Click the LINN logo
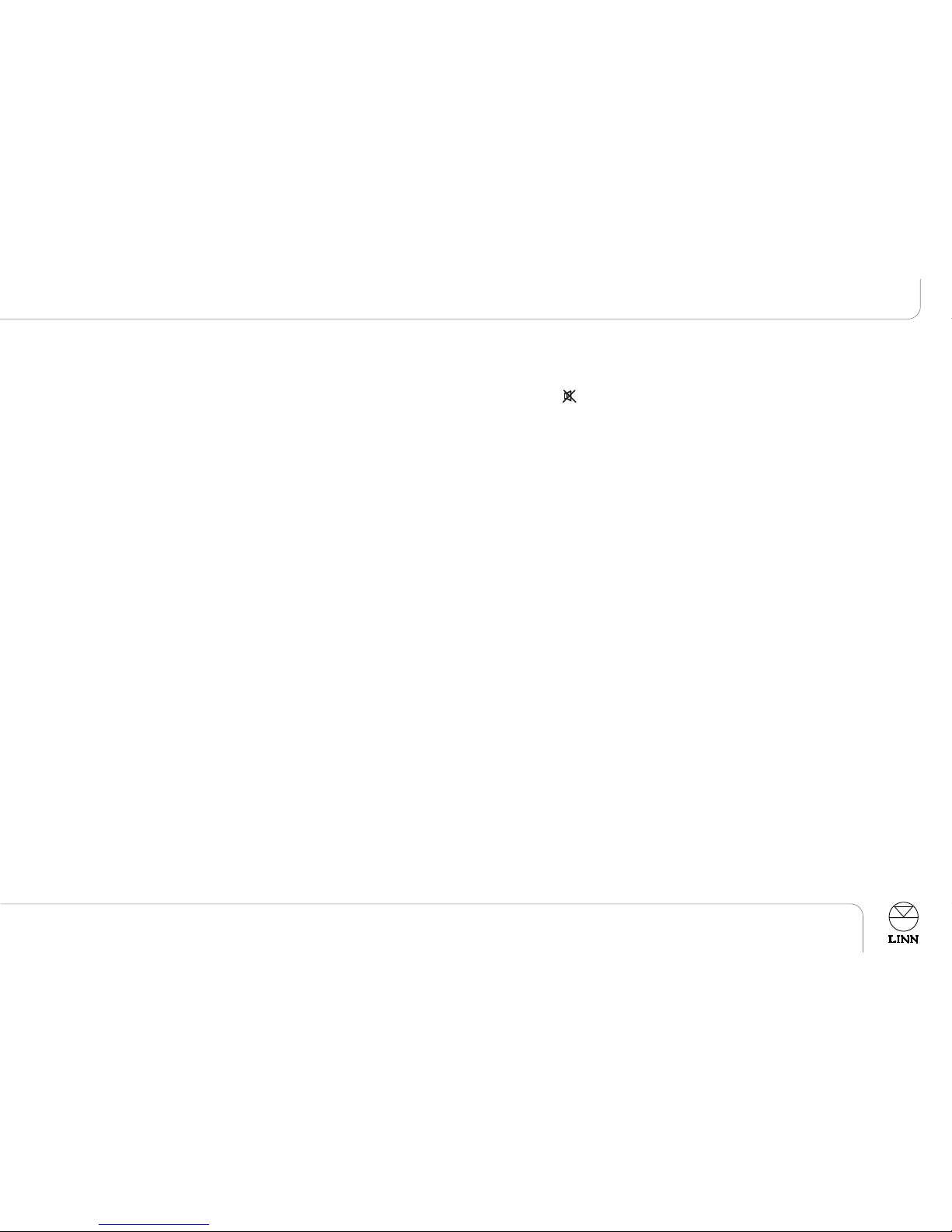Viewport: 952px width, 1232px height. pyautogui.click(x=903, y=923)
